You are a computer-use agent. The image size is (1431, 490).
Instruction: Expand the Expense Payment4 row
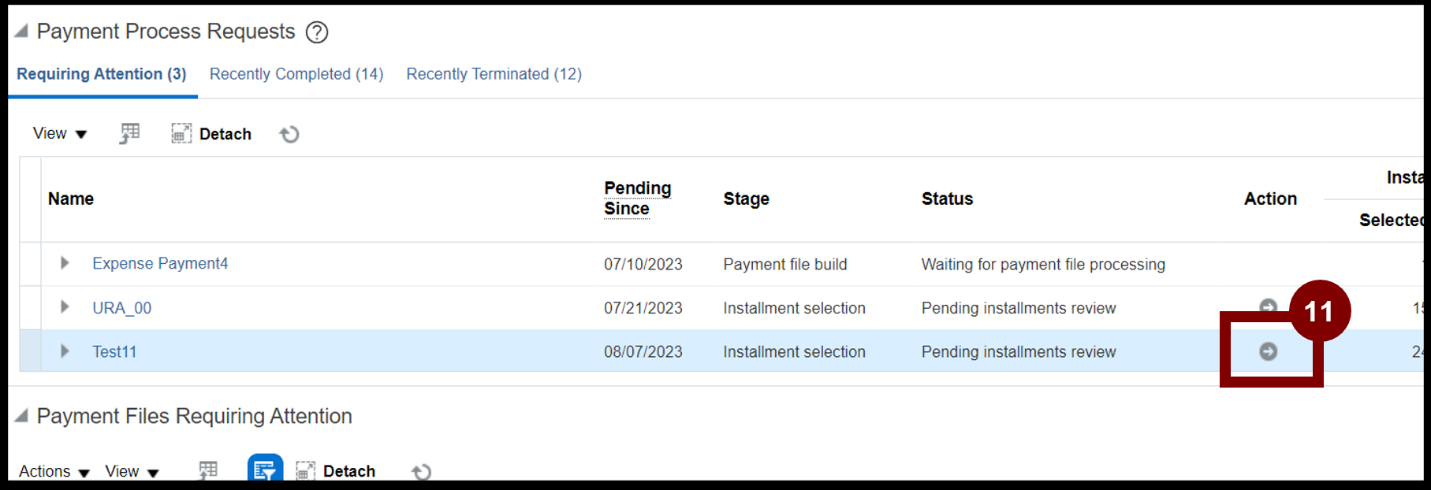click(65, 263)
